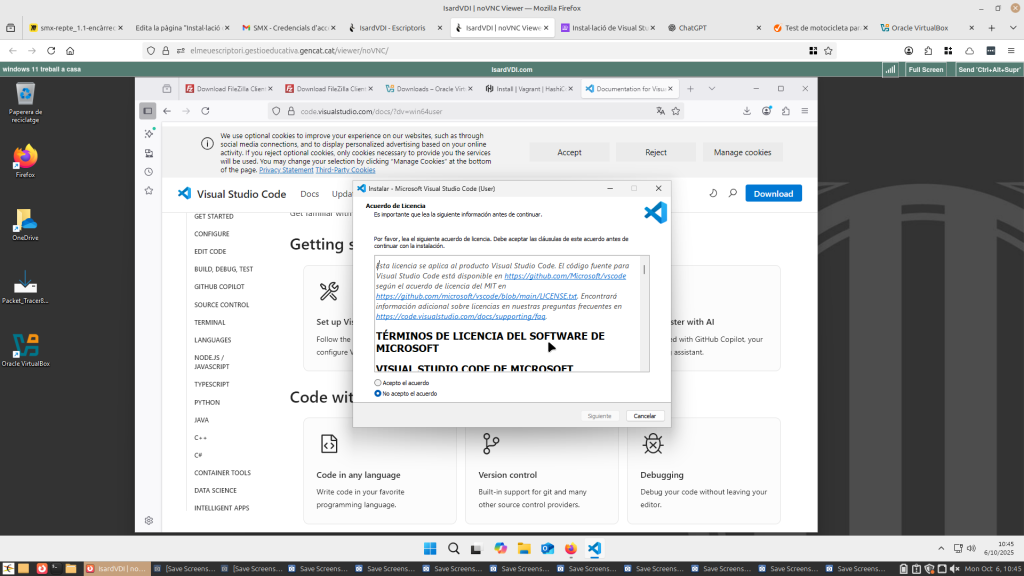Select 'No acepto el acuerdo' option
1024x576 pixels.
click(x=377, y=394)
